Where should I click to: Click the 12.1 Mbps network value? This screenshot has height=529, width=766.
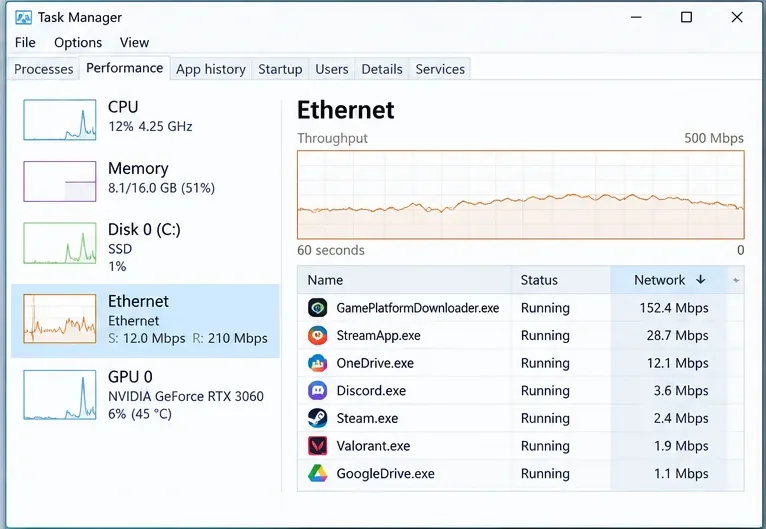[x=678, y=363]
